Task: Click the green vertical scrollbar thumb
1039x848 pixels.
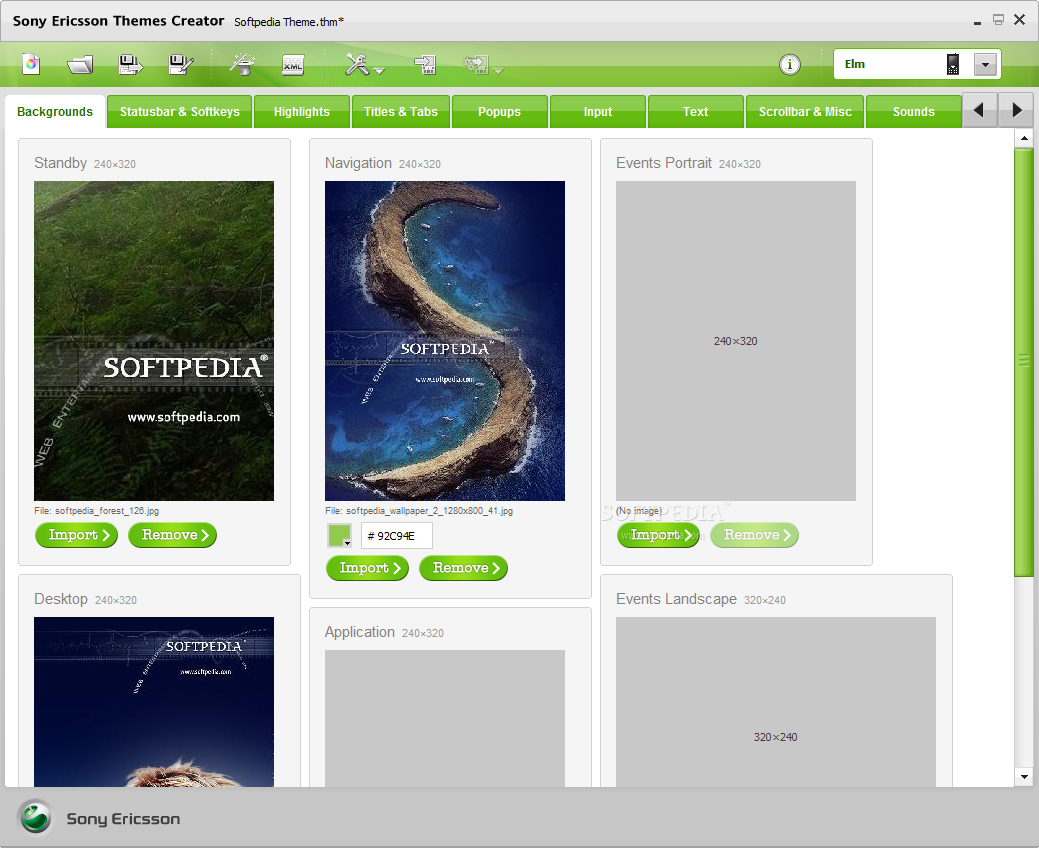Action: tap(1024, 362)
